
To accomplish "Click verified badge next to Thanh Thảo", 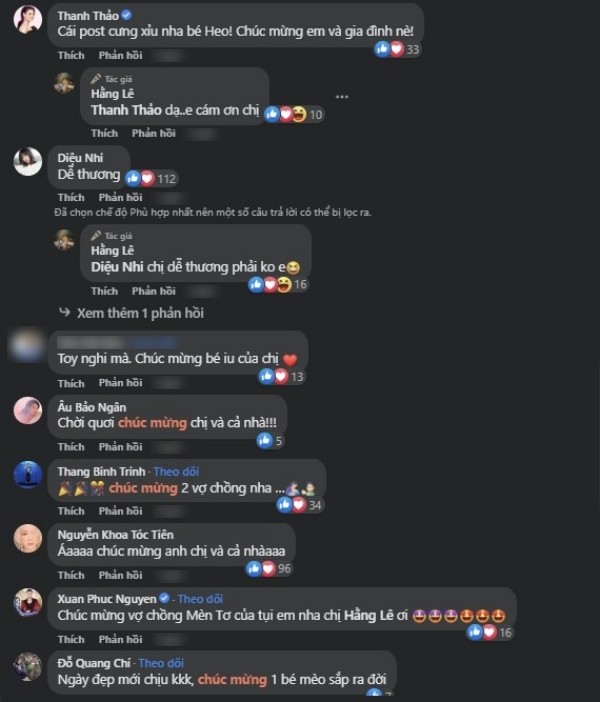I will 127,15.
